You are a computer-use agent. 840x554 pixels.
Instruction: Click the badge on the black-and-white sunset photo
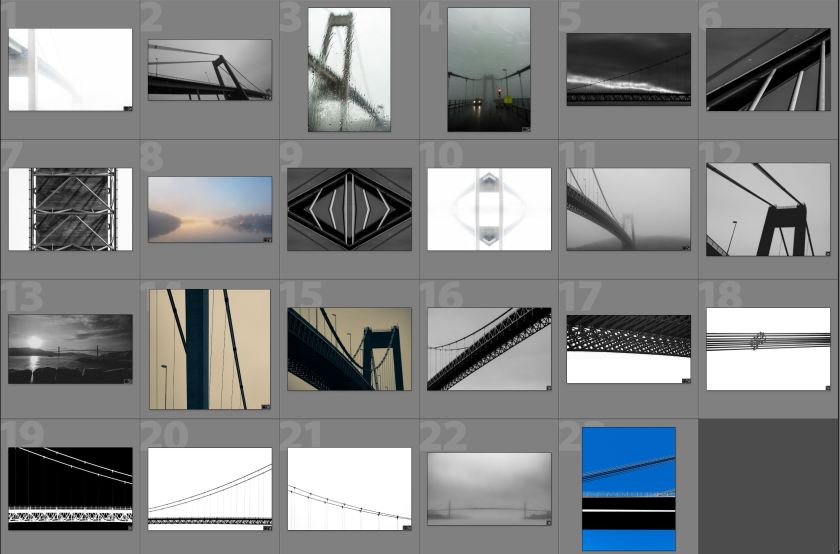pyautogui.click(x=127, y=380)
